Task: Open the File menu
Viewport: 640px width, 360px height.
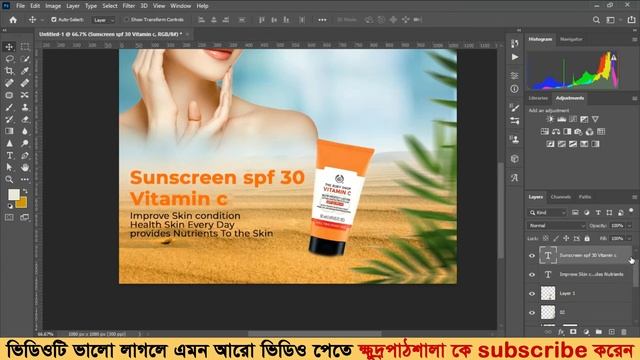Action: [x=20, y=6]
